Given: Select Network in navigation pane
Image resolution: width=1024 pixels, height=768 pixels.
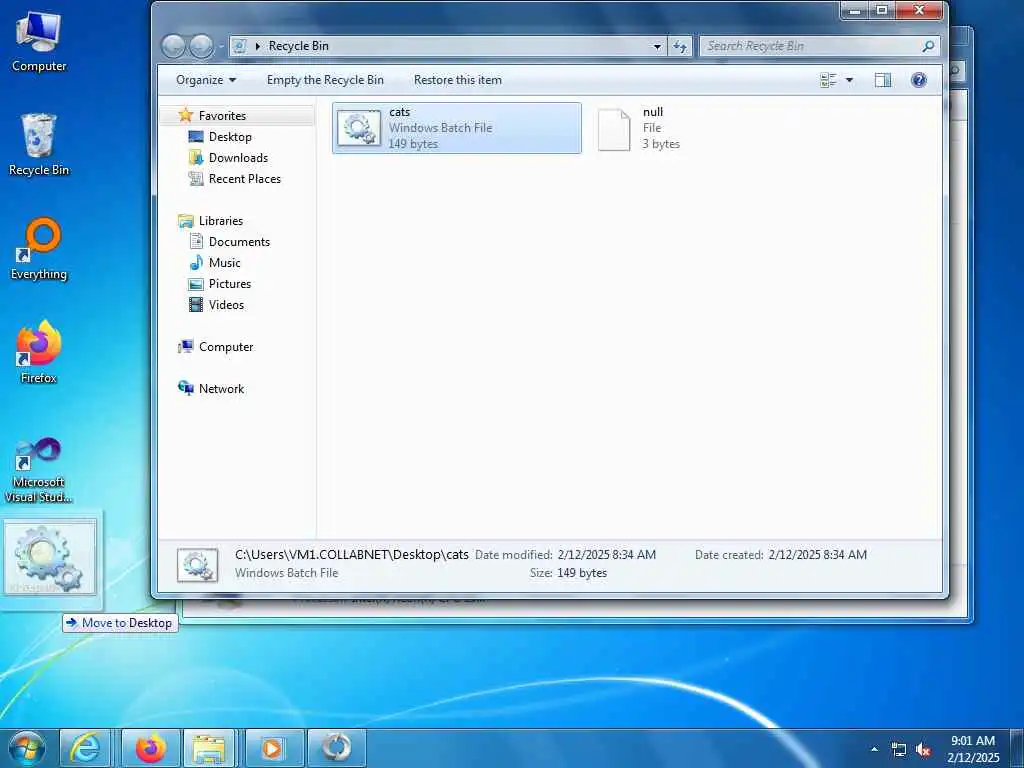Looking at the screenshot, I should click(x=221, y=389).
